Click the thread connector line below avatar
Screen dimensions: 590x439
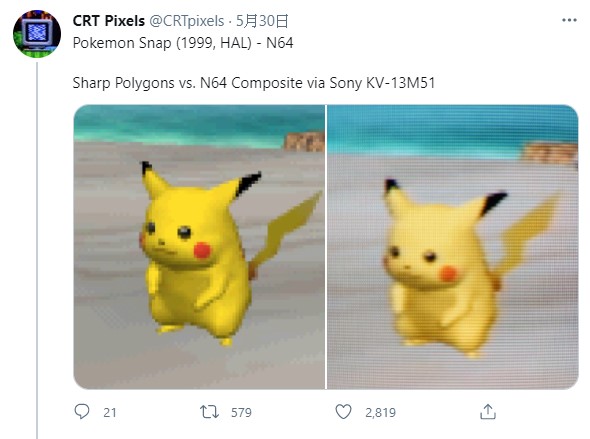coord(37,250)
